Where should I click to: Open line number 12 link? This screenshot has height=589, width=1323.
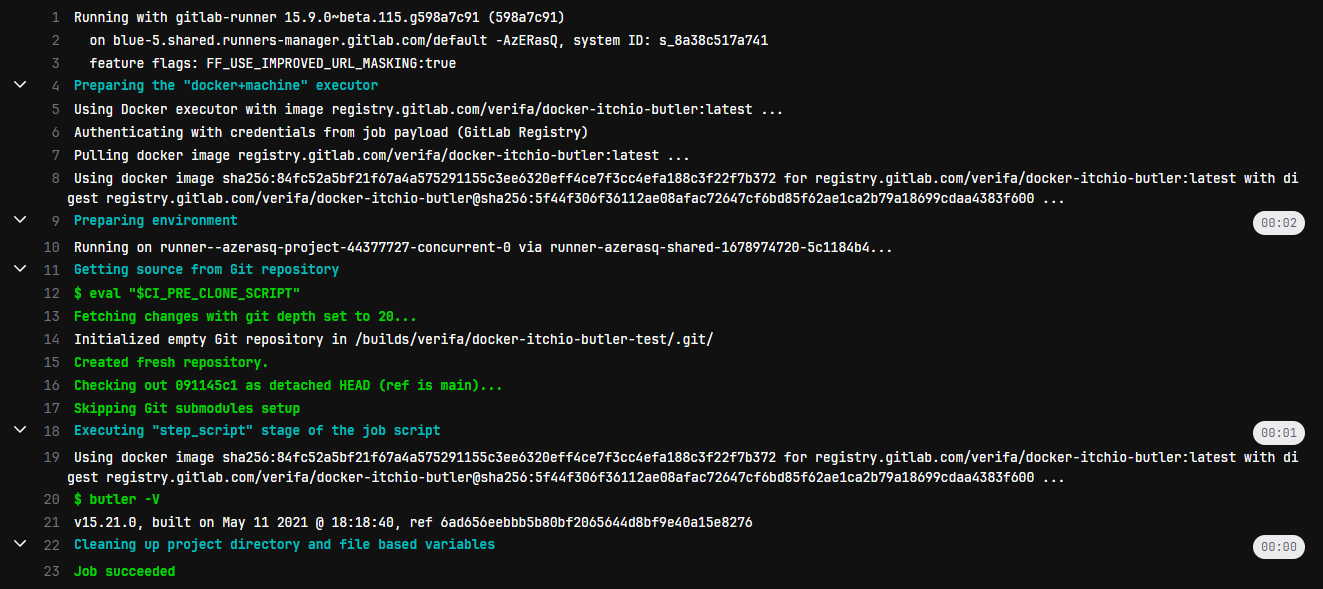[52, 293]
